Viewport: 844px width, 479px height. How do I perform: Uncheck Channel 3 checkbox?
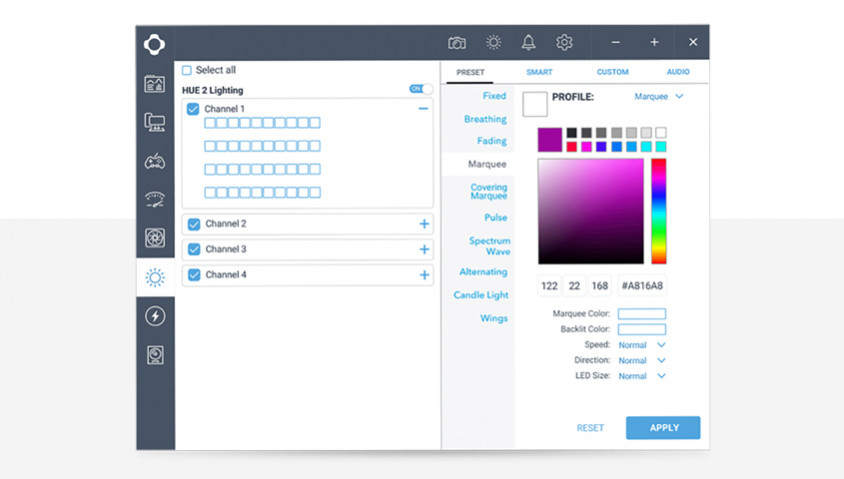(x=194, y=249)
